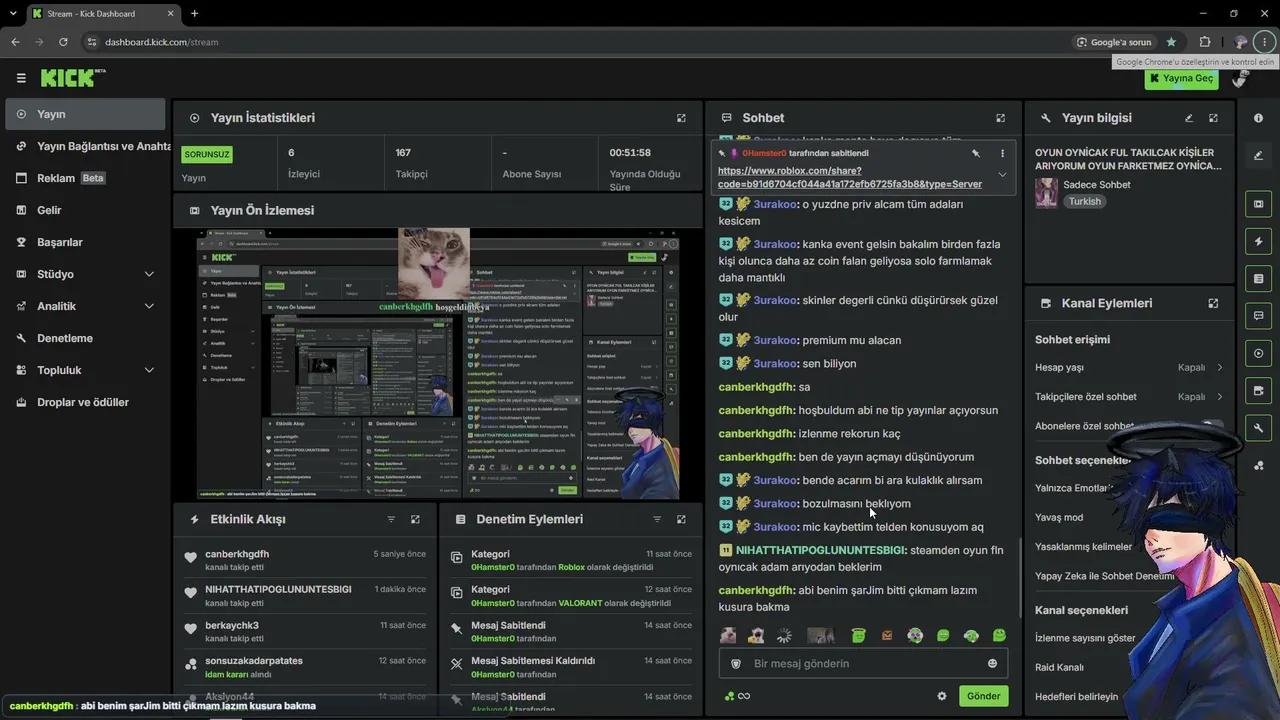Open the emoji picker in the message box
This screenshot has height=720, width=1280.
(992, 663)
